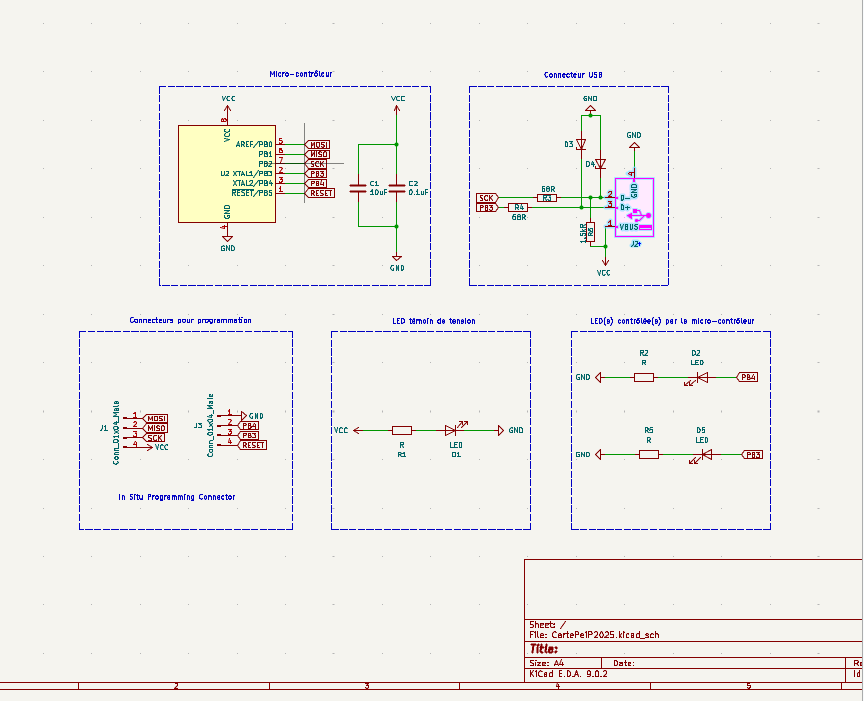The image size is (864, 701).
Task: Click diode D4 in USB section
Action: [600, 164]
